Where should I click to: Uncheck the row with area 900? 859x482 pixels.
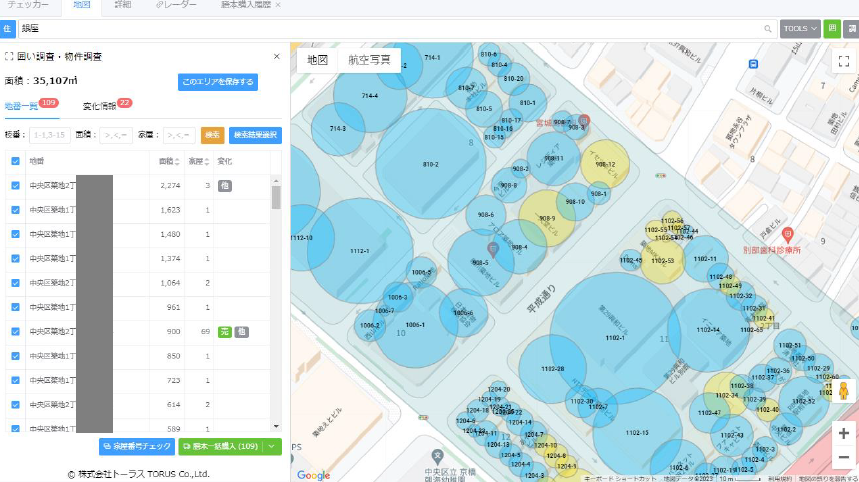15,331
